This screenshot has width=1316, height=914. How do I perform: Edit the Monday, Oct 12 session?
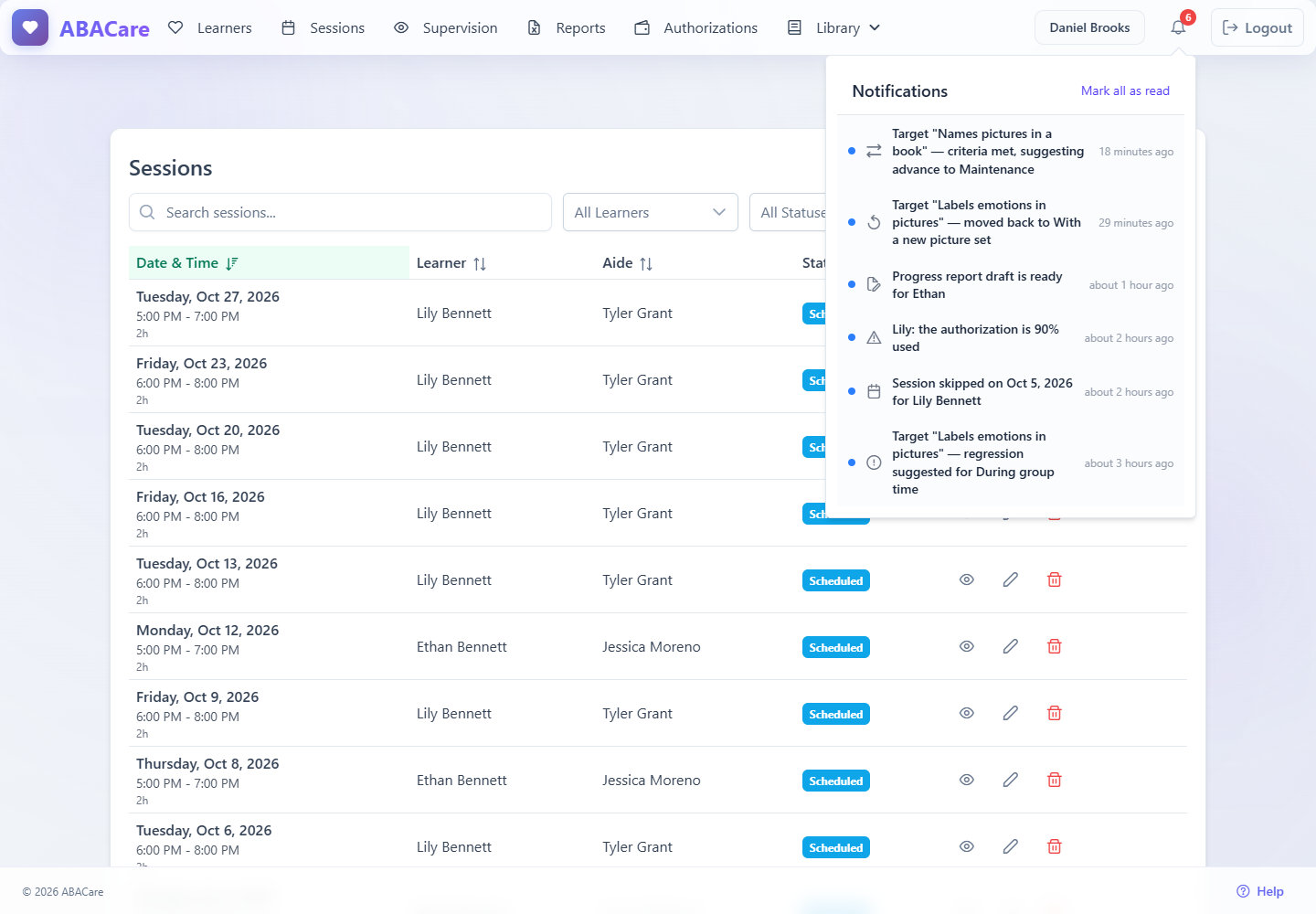[1011, 646]
